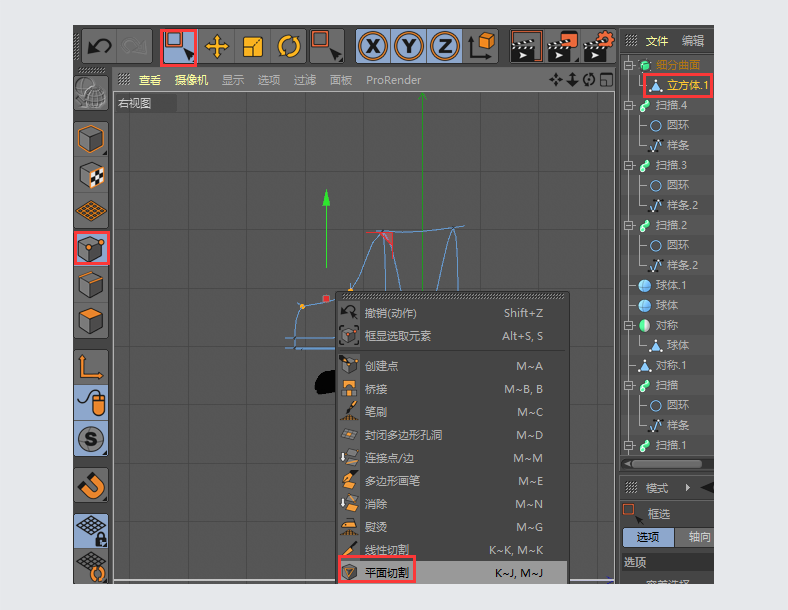
Task: Activate Edges mode cube icon
Action: coord(91,284)
